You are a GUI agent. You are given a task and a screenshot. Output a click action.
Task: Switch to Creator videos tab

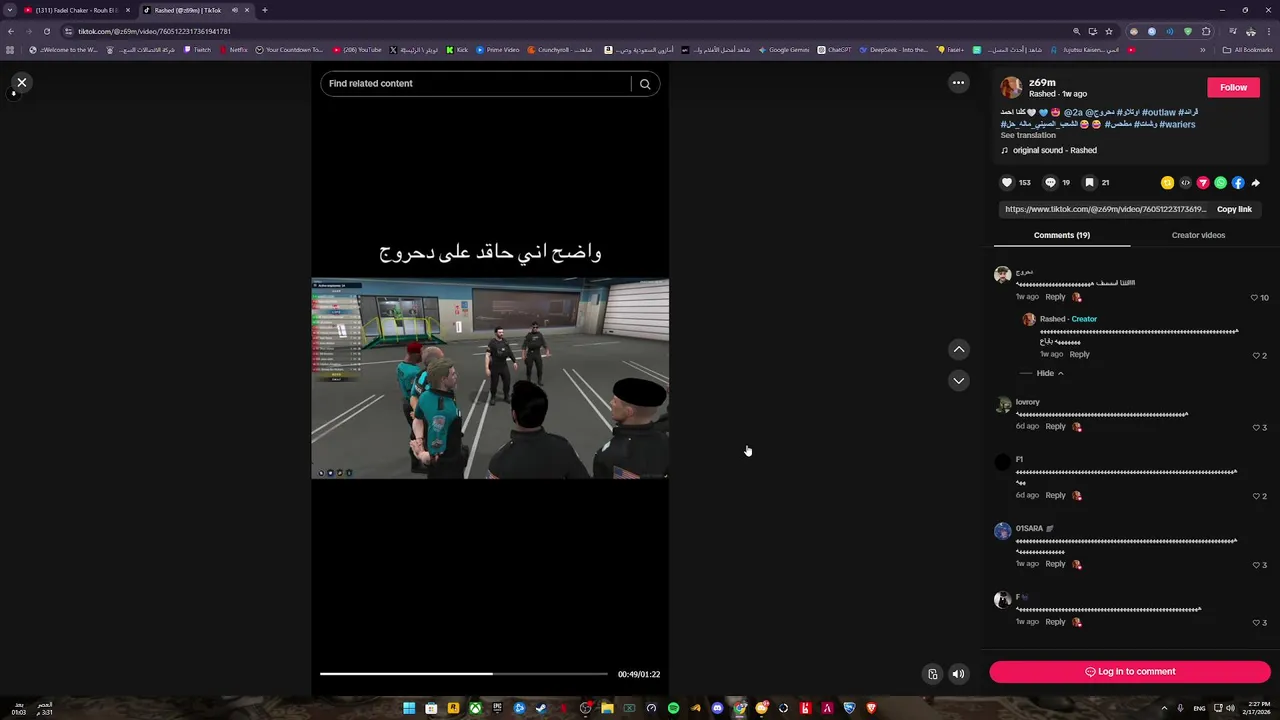(1198, 235)
